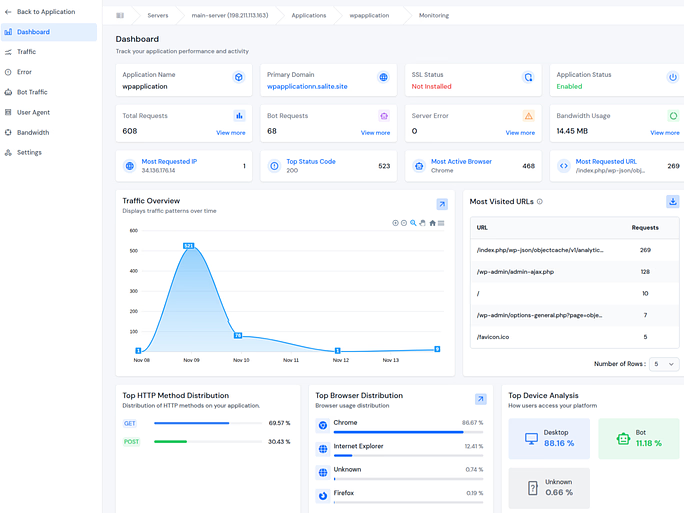Click the 521 data point on chart
684x513 pixels.
click(187, 245)
